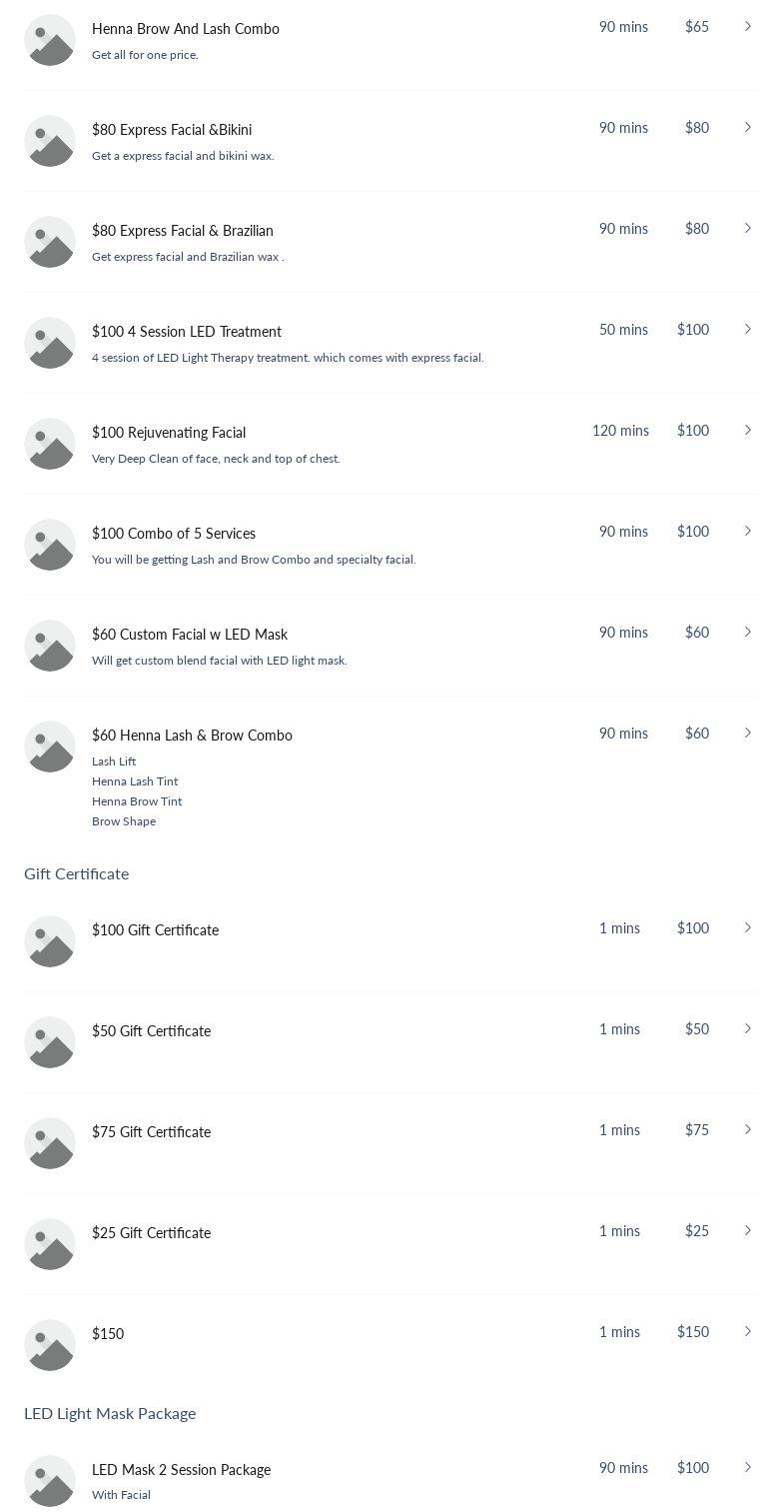Click the $25 Gift Certificate thumbnail icon
The height and width of the screenshot is (1512, 784).
click(50, 1244)
